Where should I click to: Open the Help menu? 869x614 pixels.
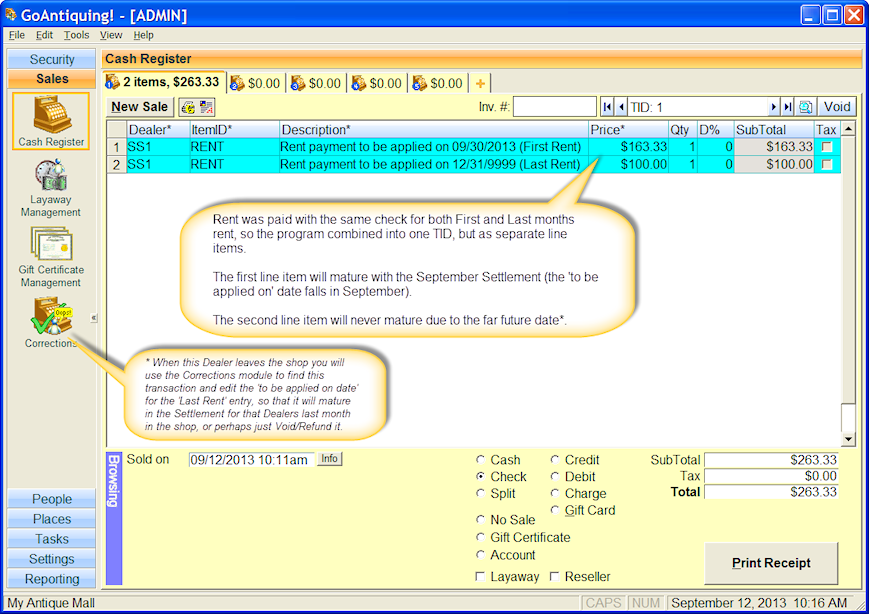coord(144,35)
